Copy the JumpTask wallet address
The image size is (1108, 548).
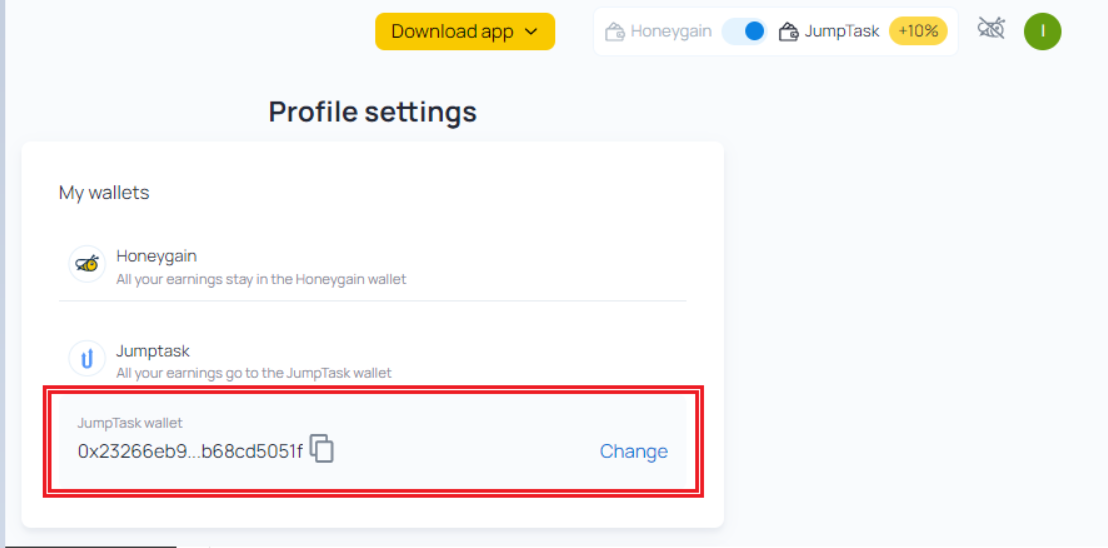click(x=322, y=448)
